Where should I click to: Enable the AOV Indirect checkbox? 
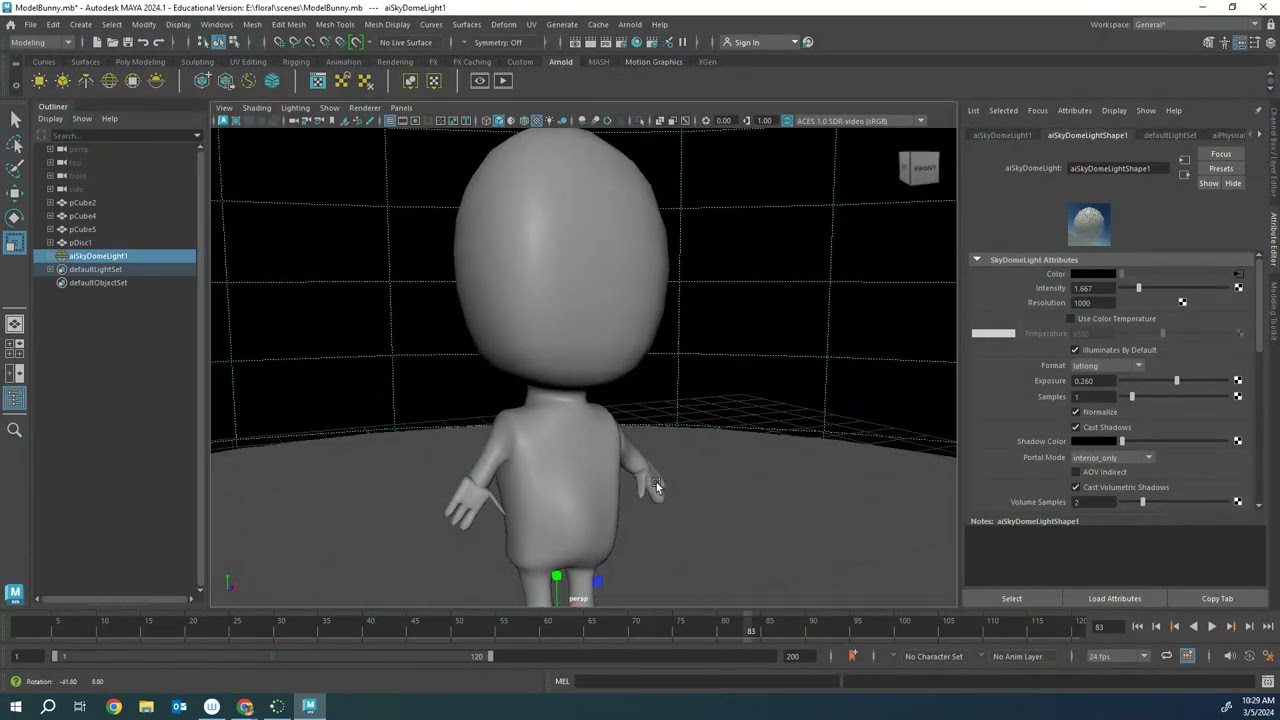[x=1075, y=472]
